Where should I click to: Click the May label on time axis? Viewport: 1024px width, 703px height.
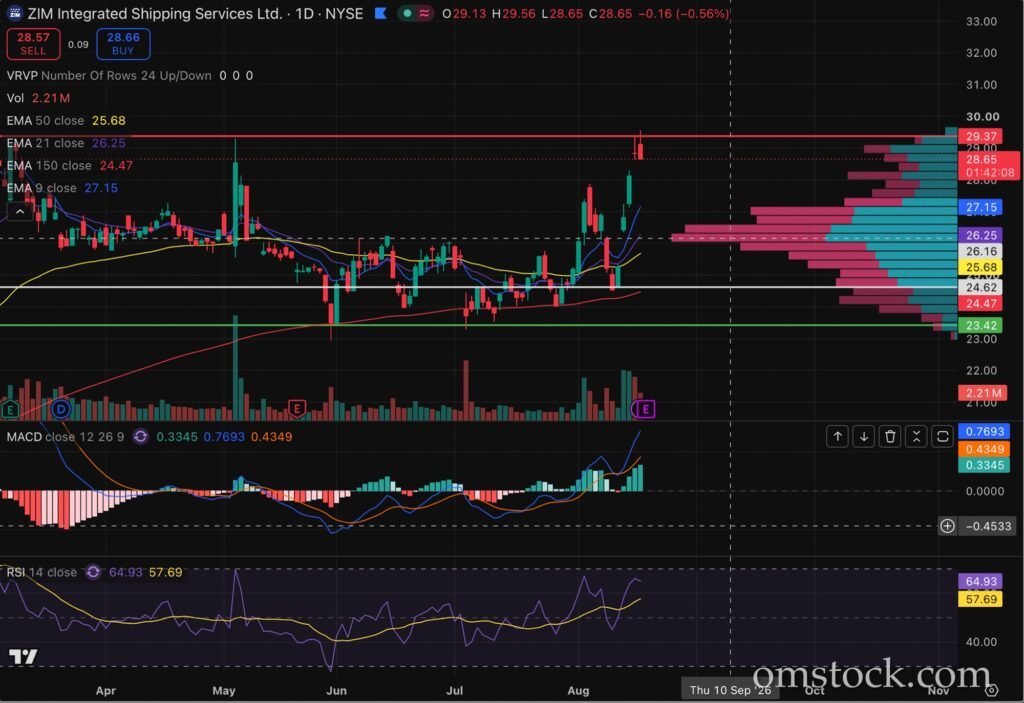point(223,690)
